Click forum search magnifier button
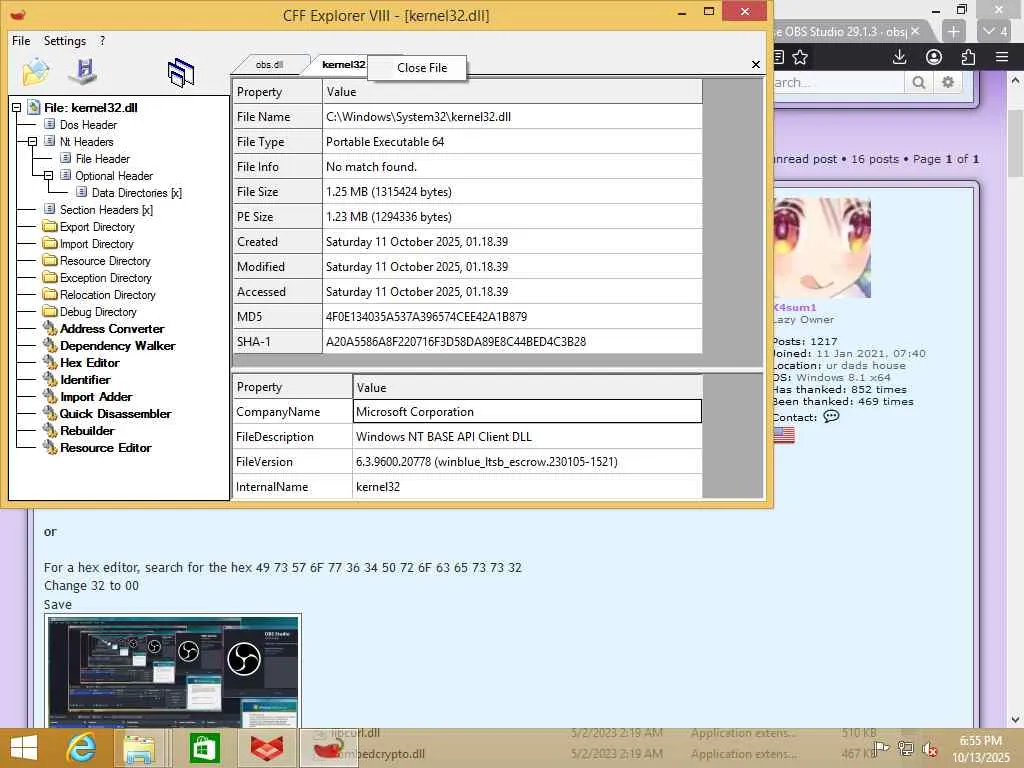 (919, 82)
